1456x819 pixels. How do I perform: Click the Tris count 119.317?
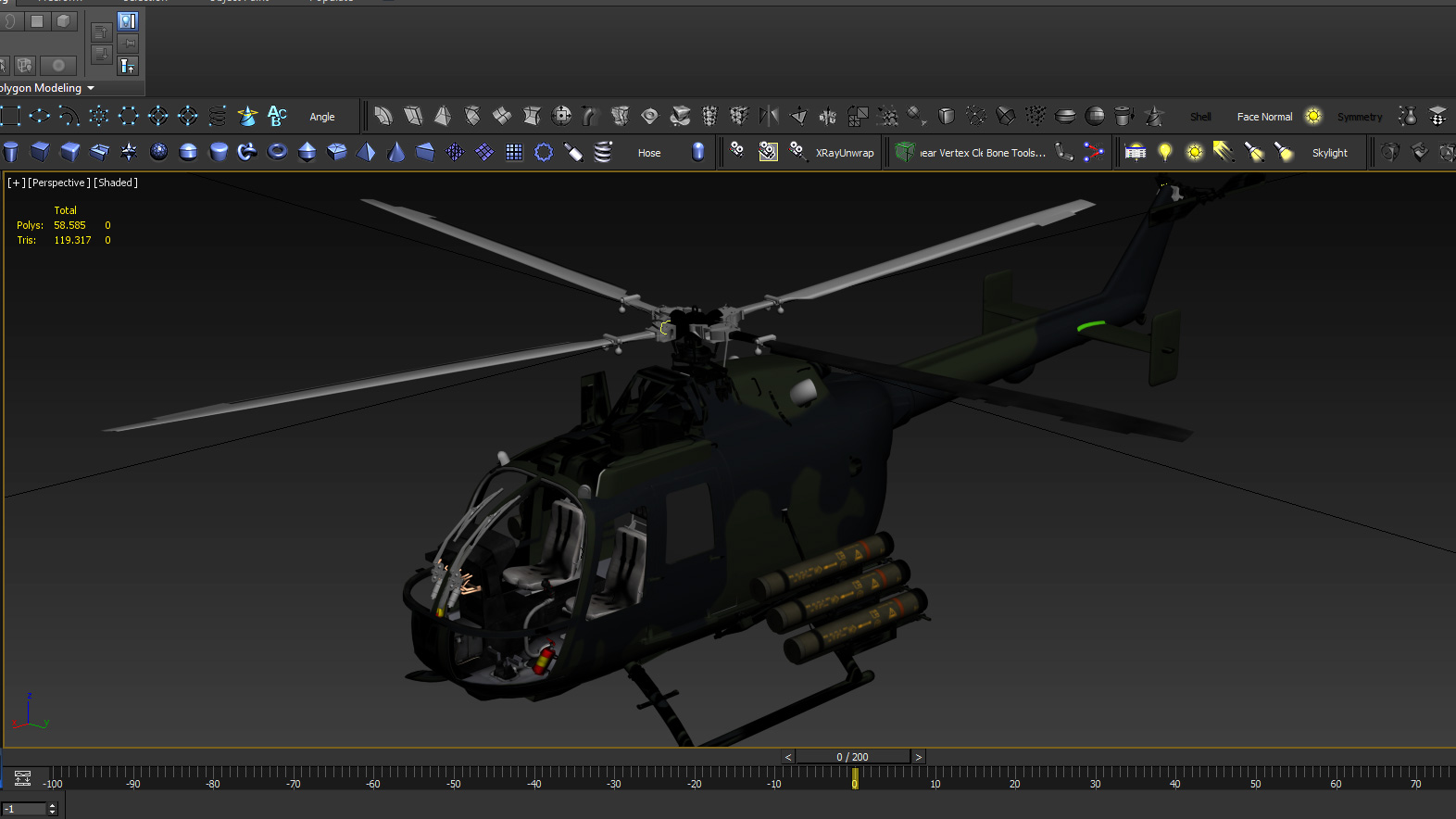coord(72,240)
